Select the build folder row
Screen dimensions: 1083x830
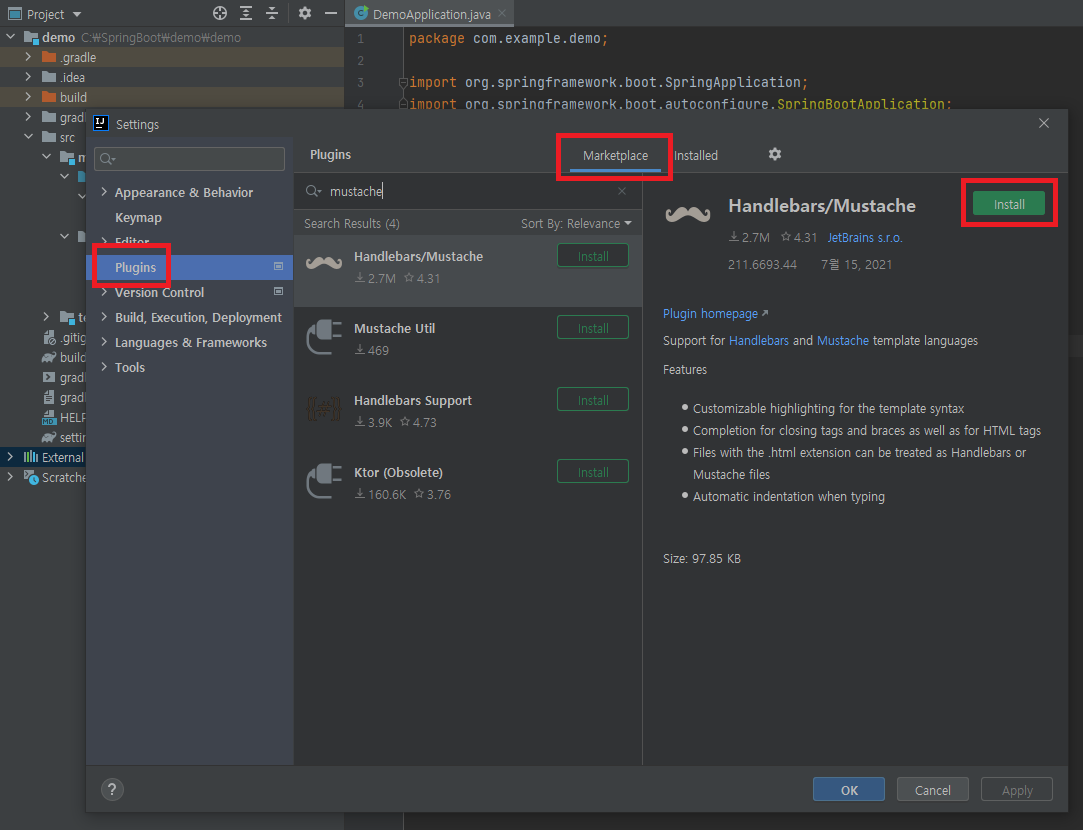(x=172, y=97)
